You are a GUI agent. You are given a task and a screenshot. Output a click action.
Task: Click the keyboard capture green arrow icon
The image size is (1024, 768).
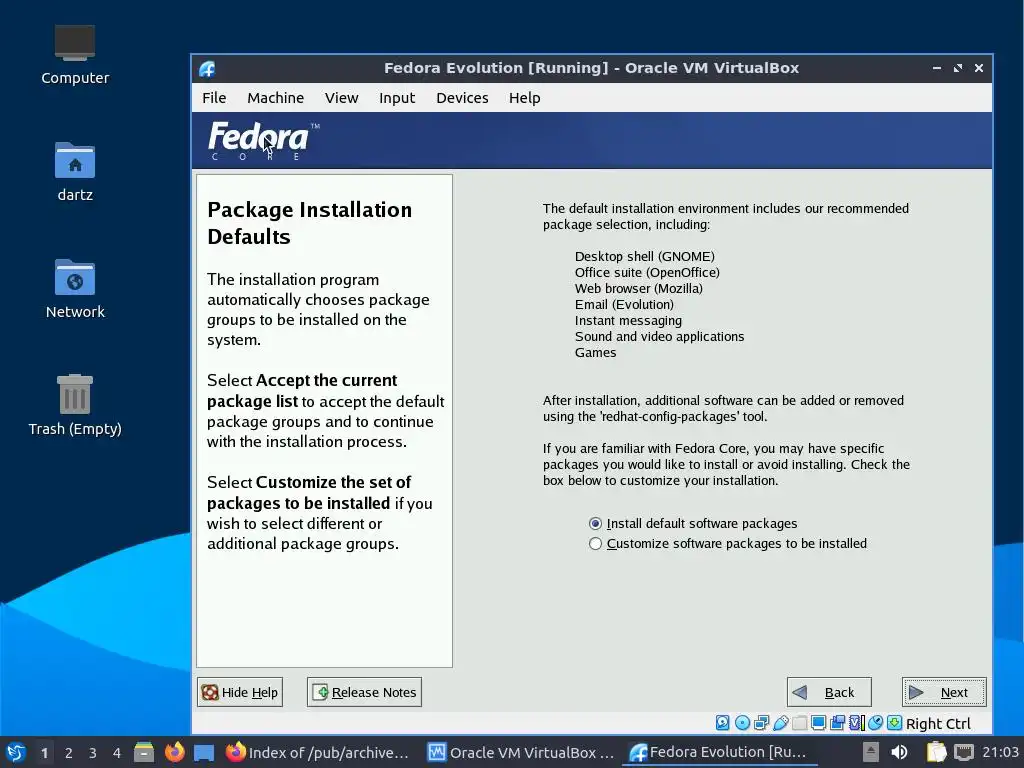[895, 722]
